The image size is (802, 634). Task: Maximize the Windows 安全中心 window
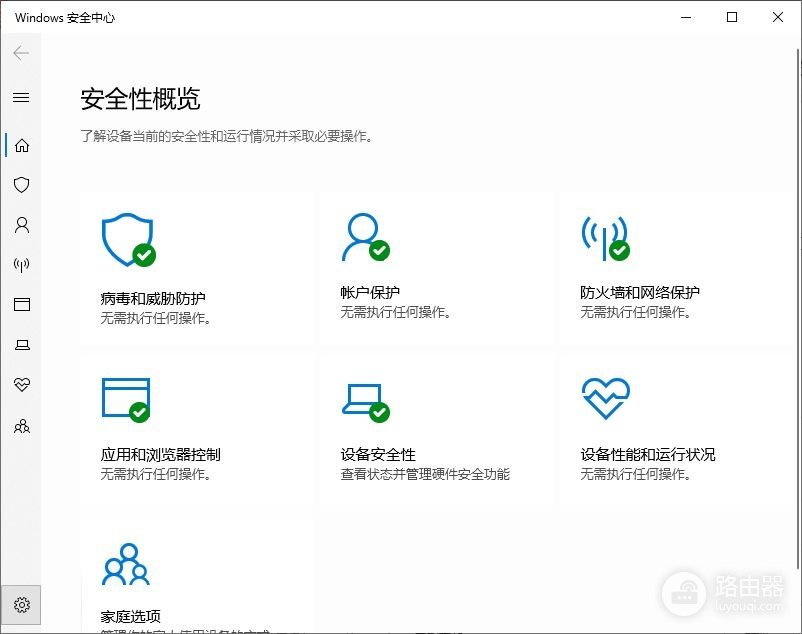click(x=732, y=17)
